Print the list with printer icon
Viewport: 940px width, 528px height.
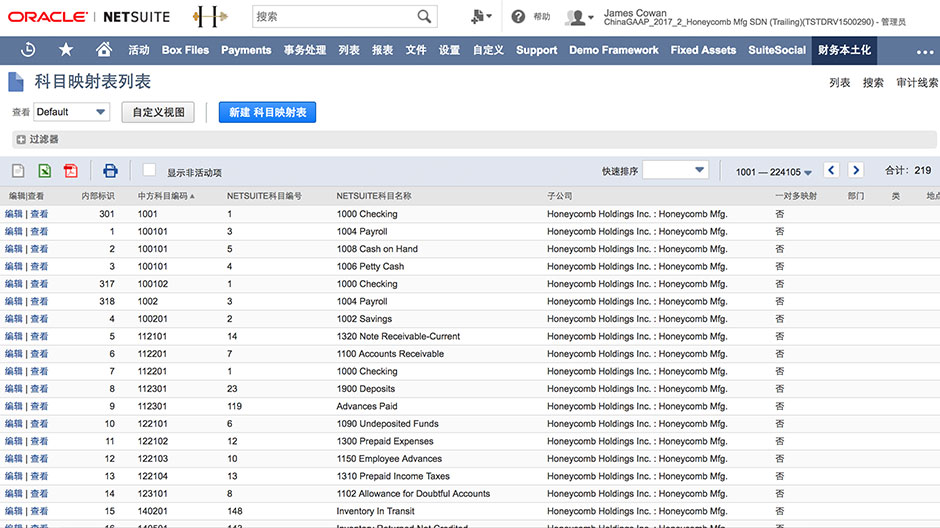tap(110, 171)
